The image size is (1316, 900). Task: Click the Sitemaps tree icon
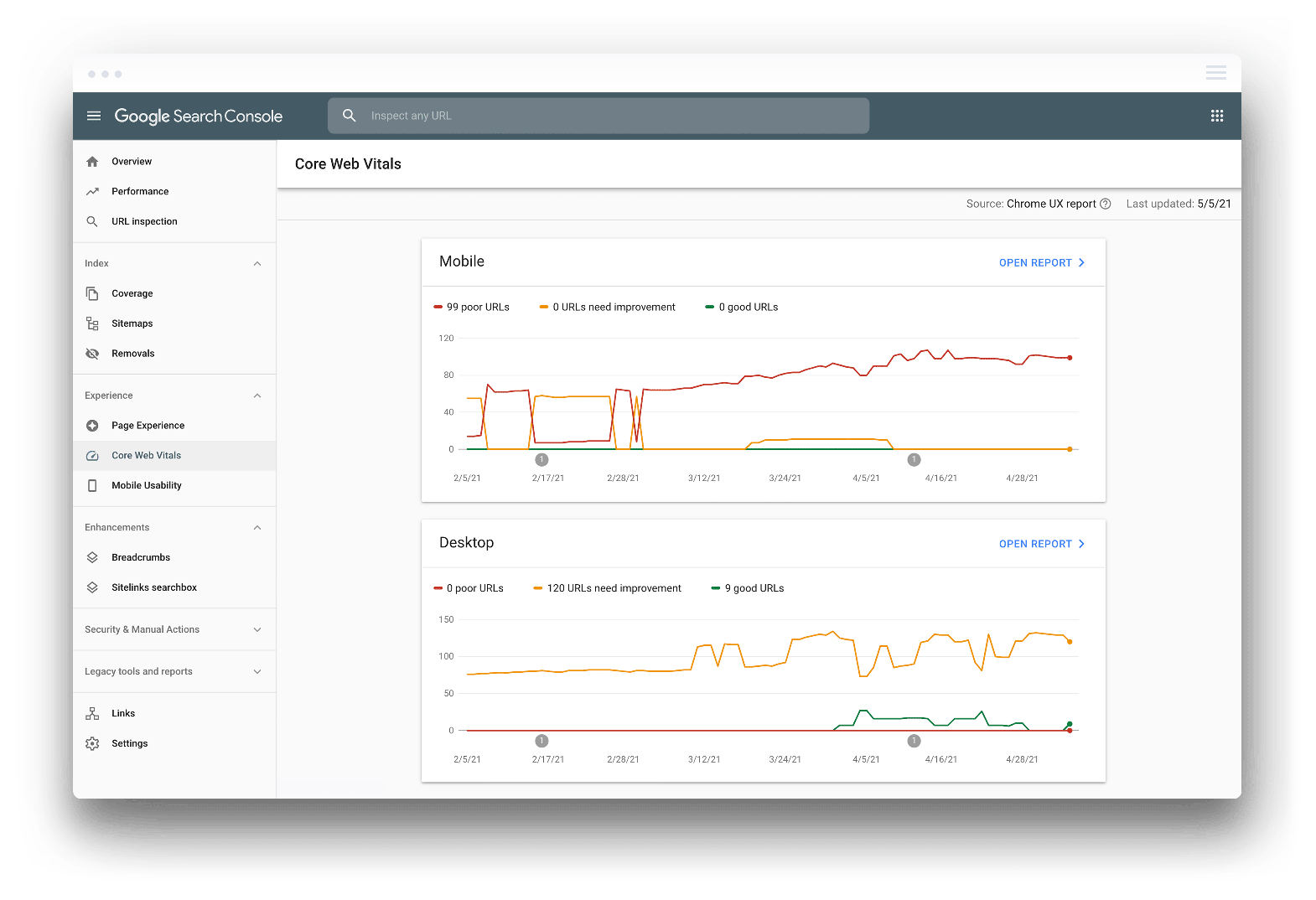click(92, 323)
